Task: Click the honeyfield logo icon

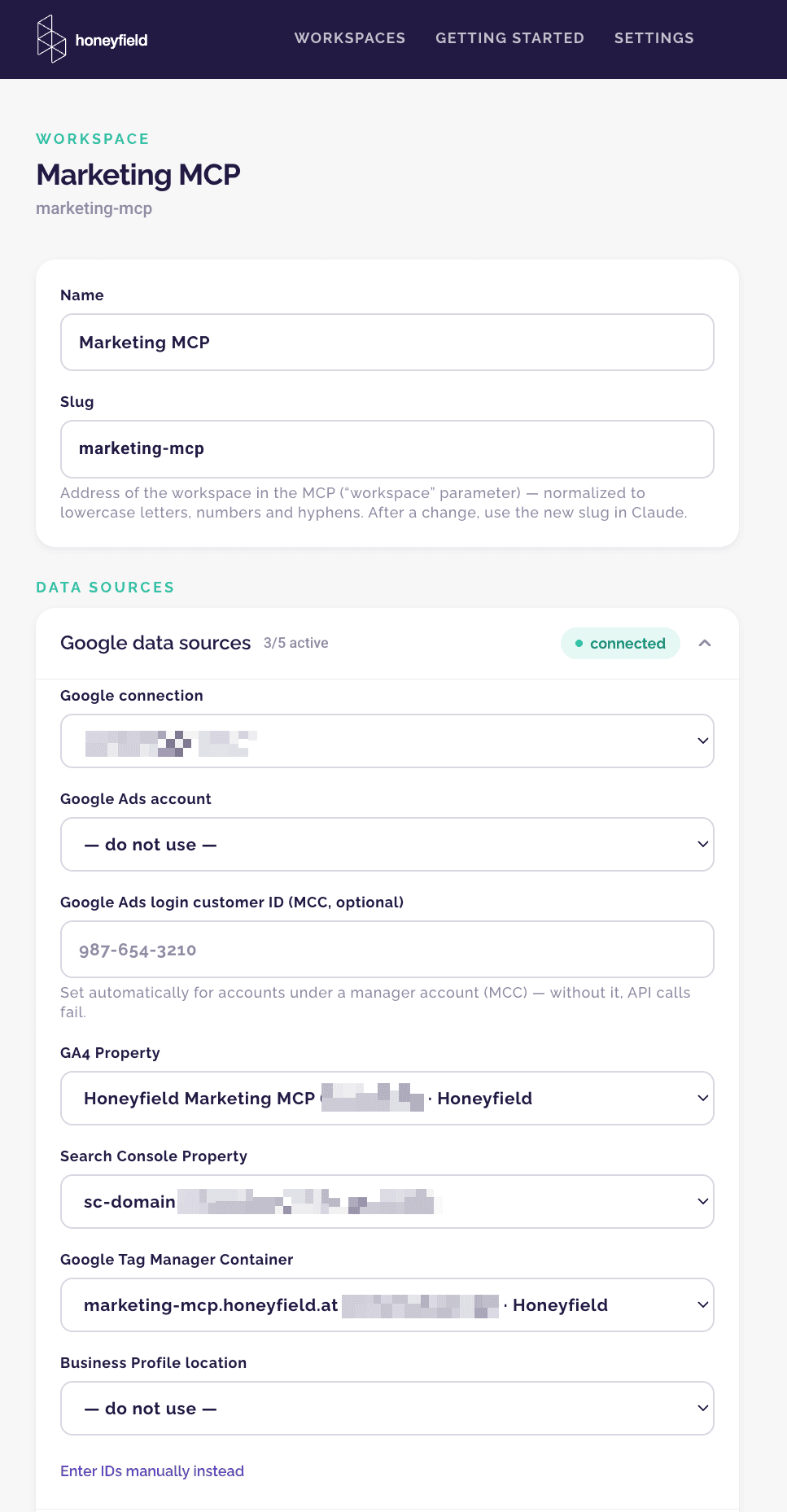Action: coord(51,39)
